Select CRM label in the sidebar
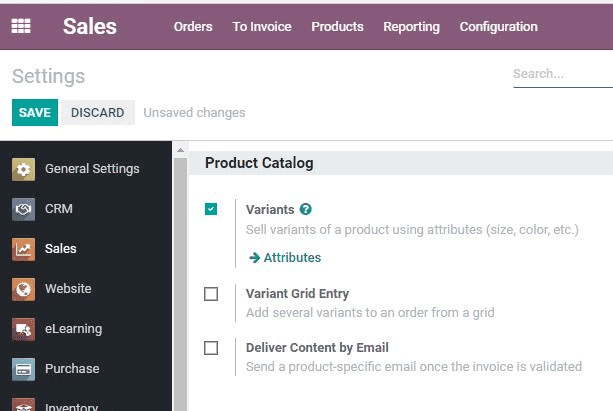 coord(59,209)
